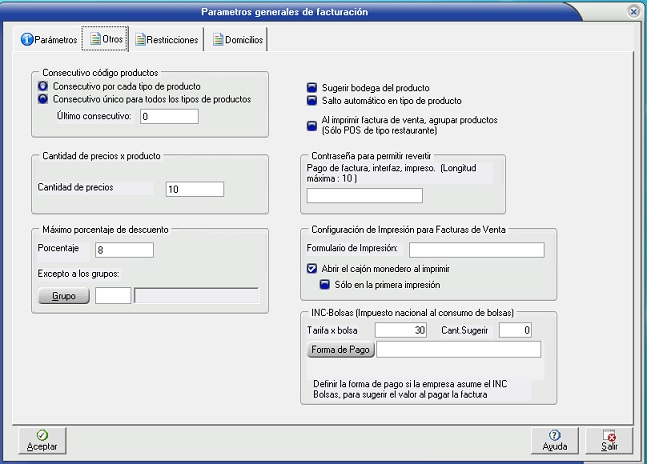647x464 pixels.
Task: Focus the Formulario de Impresión field
Action: coord(475,249)
